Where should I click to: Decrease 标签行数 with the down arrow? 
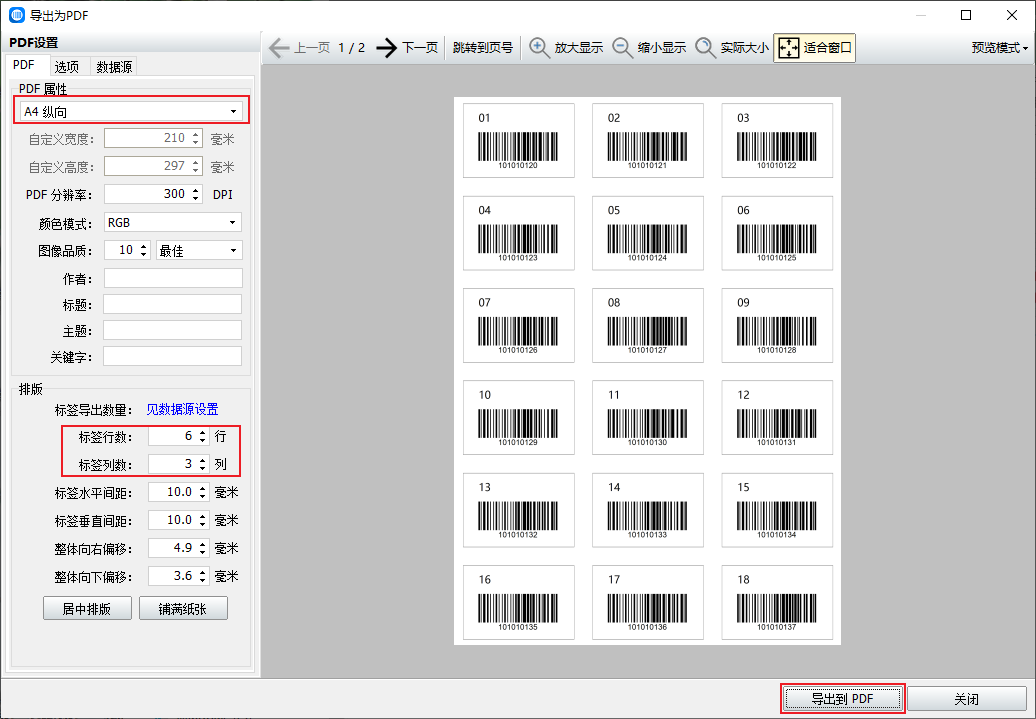(203, 440)
